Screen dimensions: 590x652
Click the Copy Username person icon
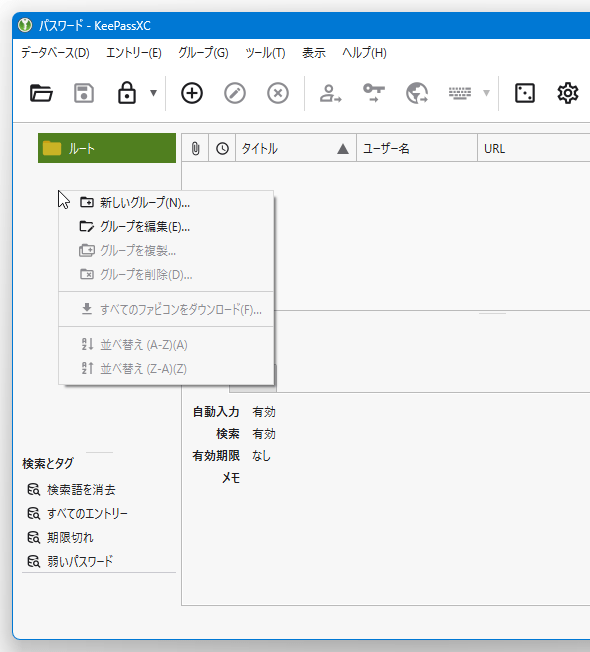pyautogui.click(x=331, y=93)
